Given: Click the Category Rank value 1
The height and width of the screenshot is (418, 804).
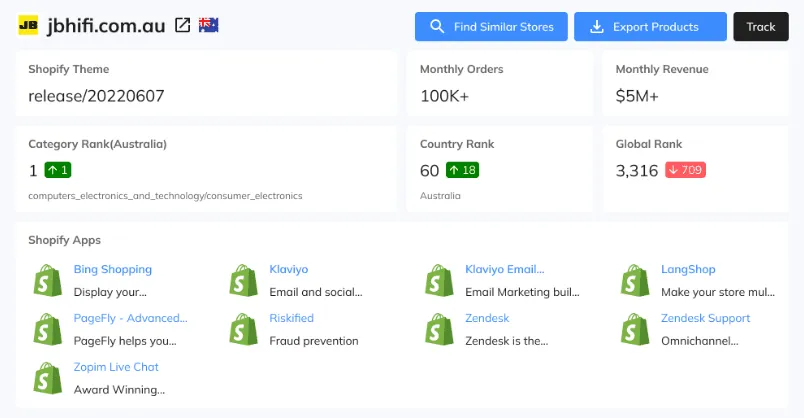Looking at the screenshot, I should click(x=33, y=170).
